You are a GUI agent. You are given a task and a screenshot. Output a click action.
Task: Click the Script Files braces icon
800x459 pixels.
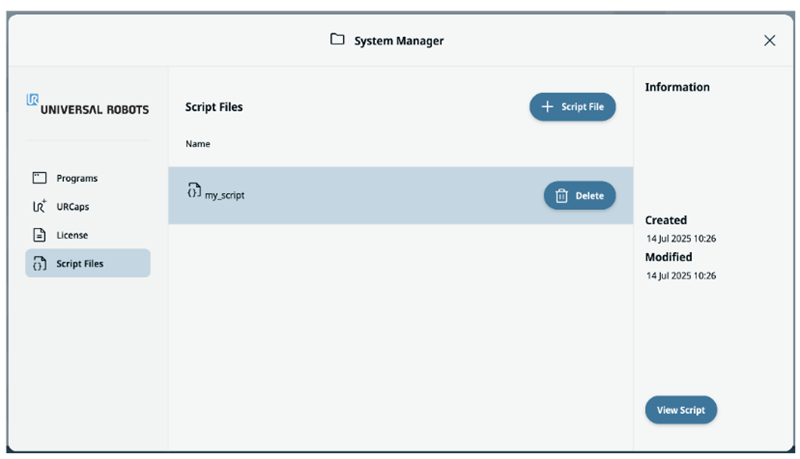click(x=40, y=264)
